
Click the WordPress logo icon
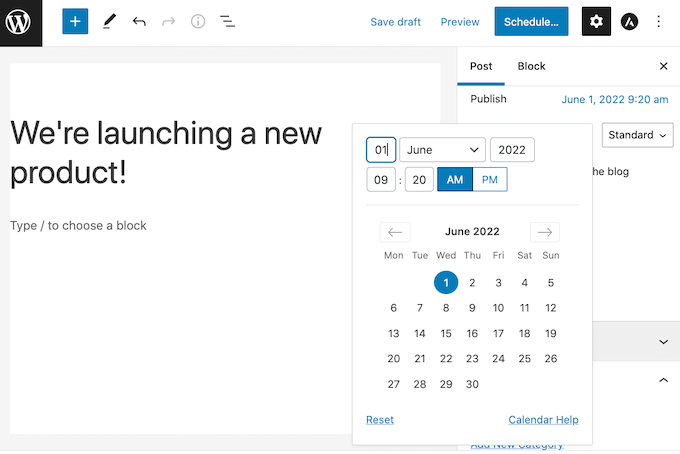[21, 22]
